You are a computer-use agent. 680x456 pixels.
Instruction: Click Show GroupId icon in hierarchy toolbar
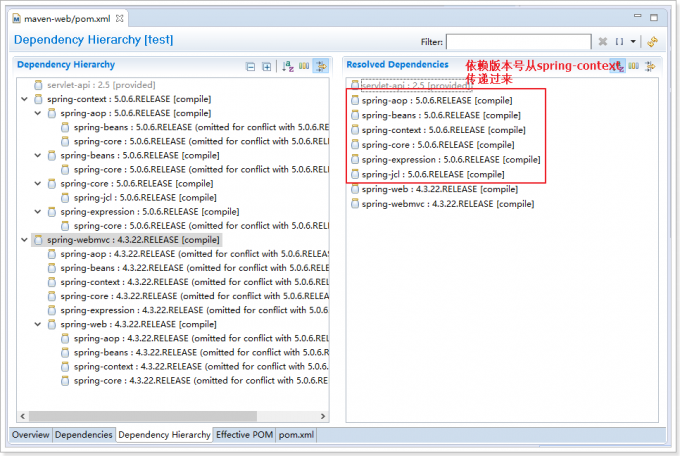click(305, 66)
